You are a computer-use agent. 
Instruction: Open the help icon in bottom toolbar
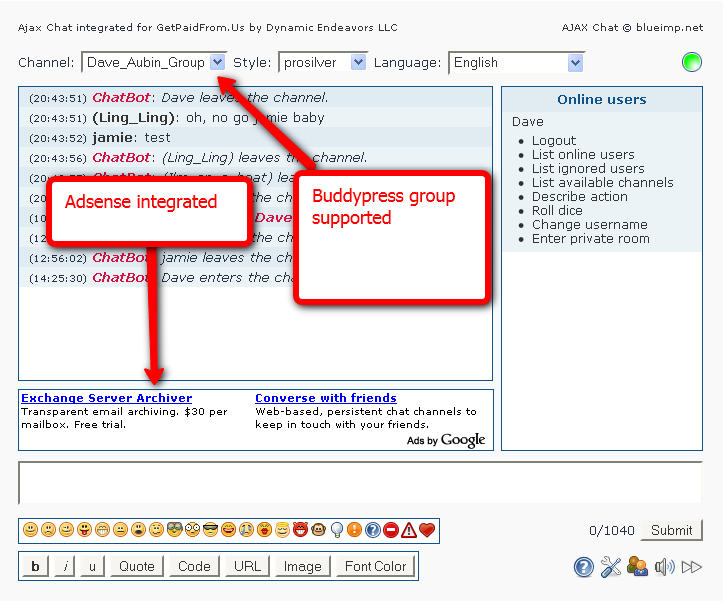[x=584, y=568]
